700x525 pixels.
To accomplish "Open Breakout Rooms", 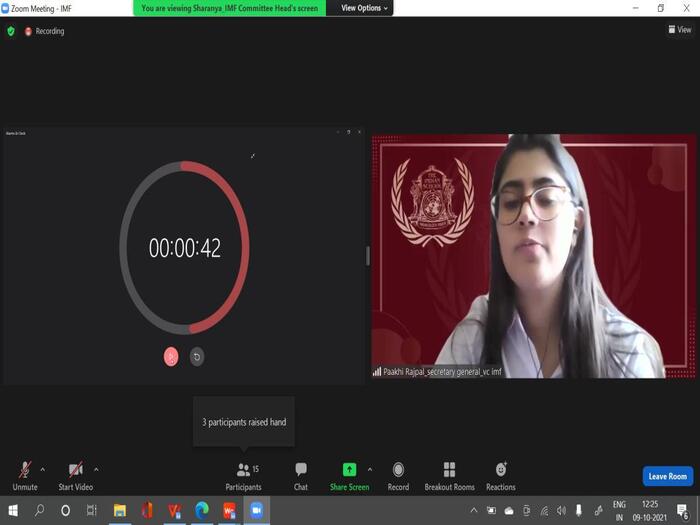I will [x=450, y=476].
